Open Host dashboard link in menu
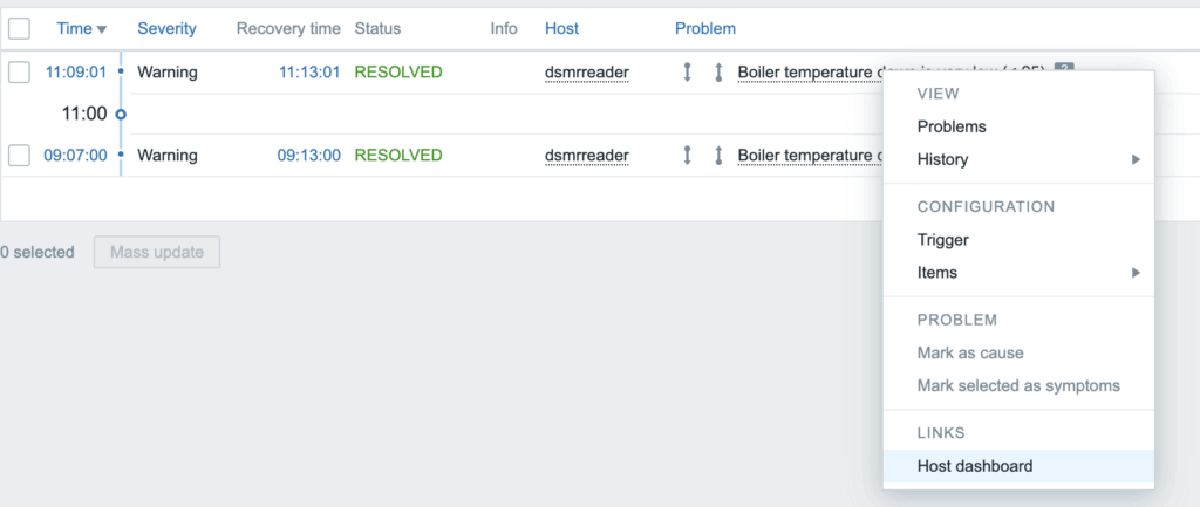Screen dimensions: 1200x507 click(975, 466)
